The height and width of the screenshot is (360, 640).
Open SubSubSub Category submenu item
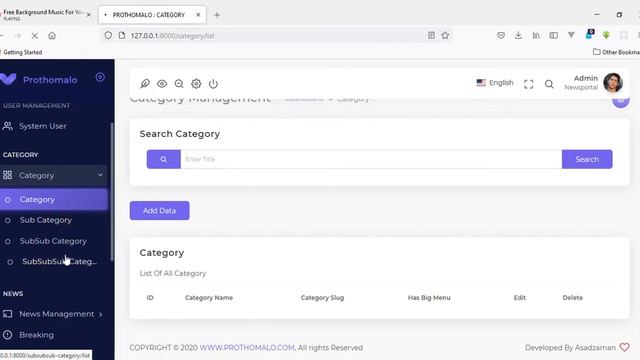click(x=59, y=262)
